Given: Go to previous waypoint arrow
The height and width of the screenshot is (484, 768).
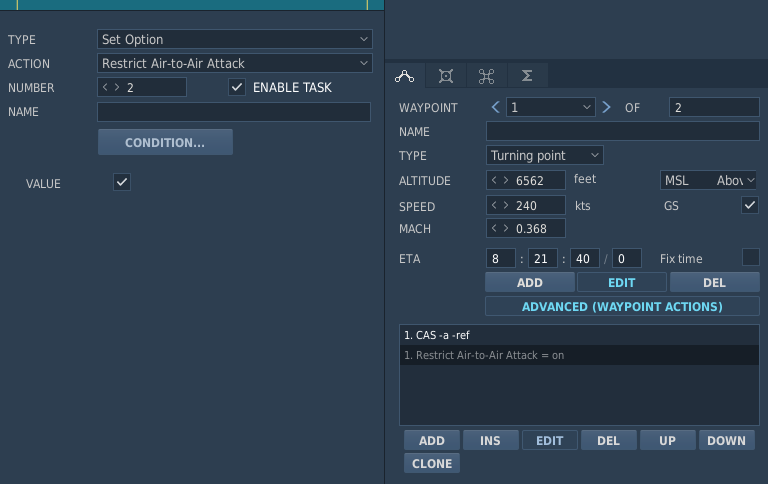Looking at the screenshot, I should pos(495,107).
